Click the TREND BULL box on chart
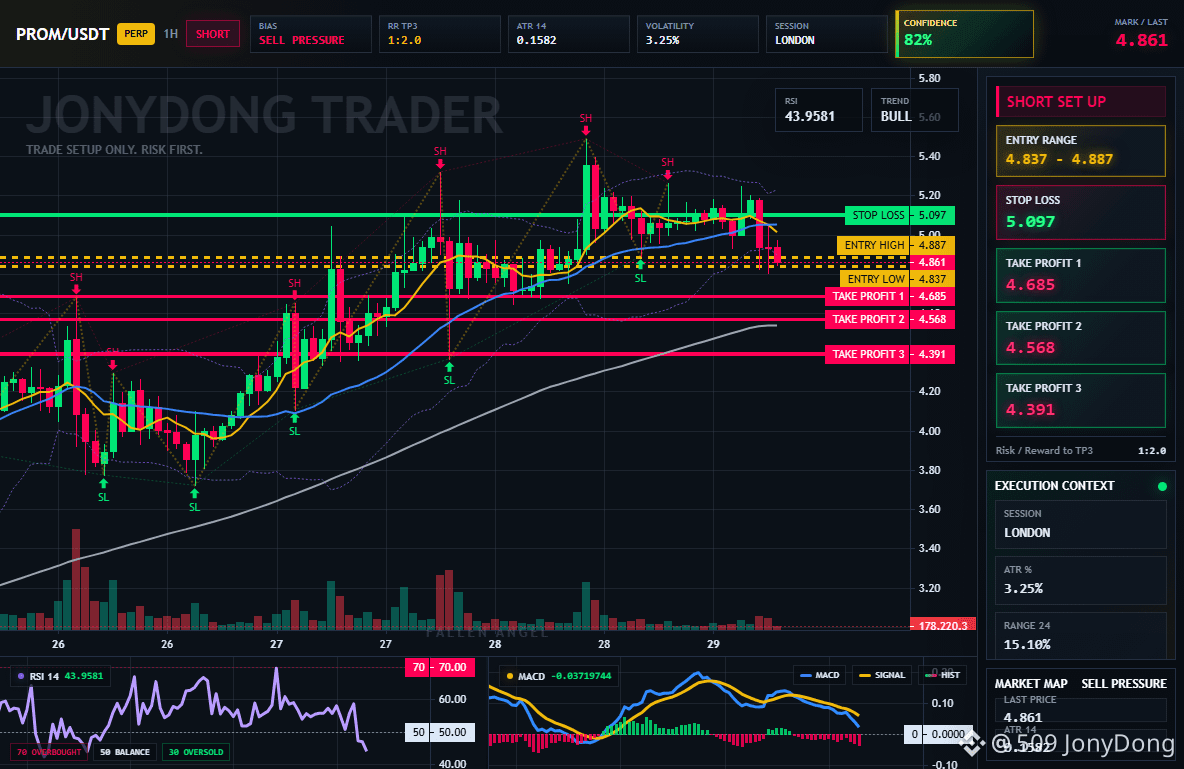This screenshot has height=769, width=1184. (x=914, y=110)
